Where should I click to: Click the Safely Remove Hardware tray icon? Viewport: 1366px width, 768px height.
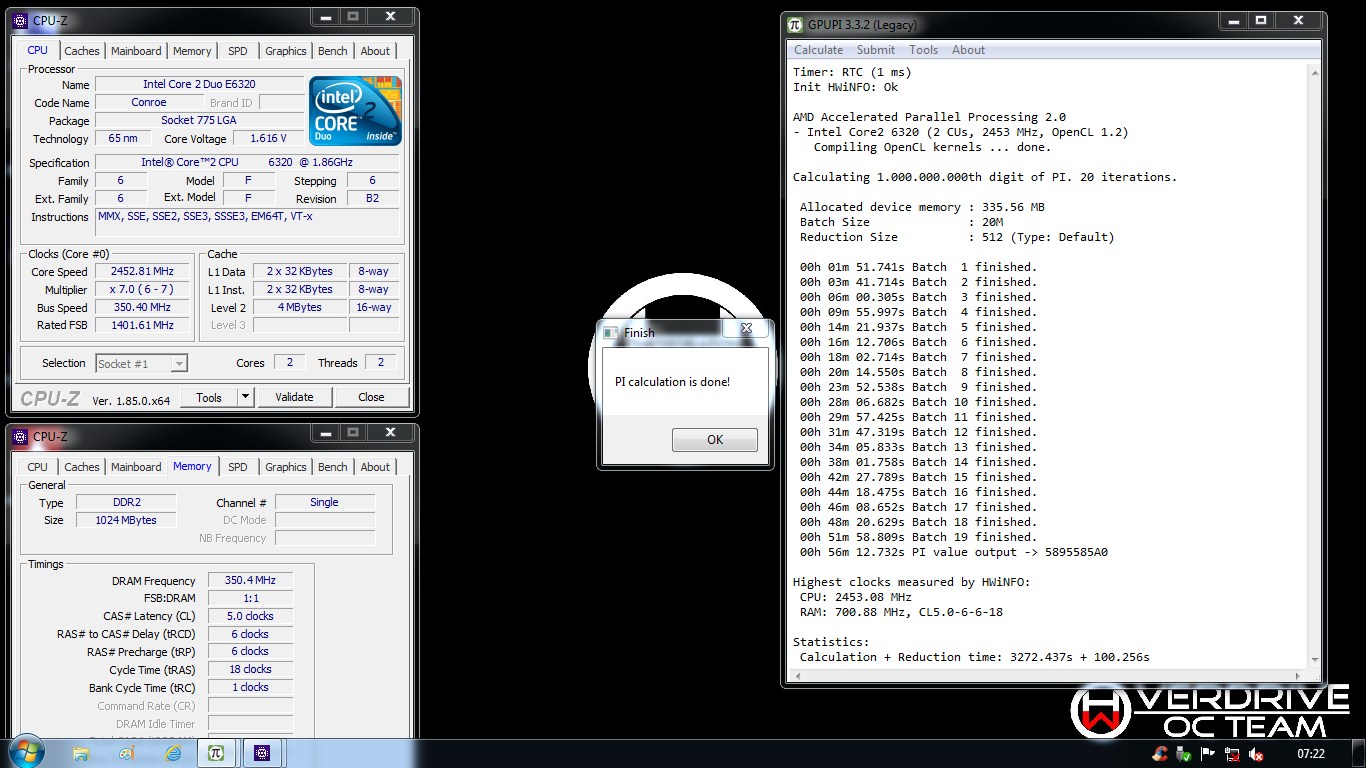(1185, 754)
